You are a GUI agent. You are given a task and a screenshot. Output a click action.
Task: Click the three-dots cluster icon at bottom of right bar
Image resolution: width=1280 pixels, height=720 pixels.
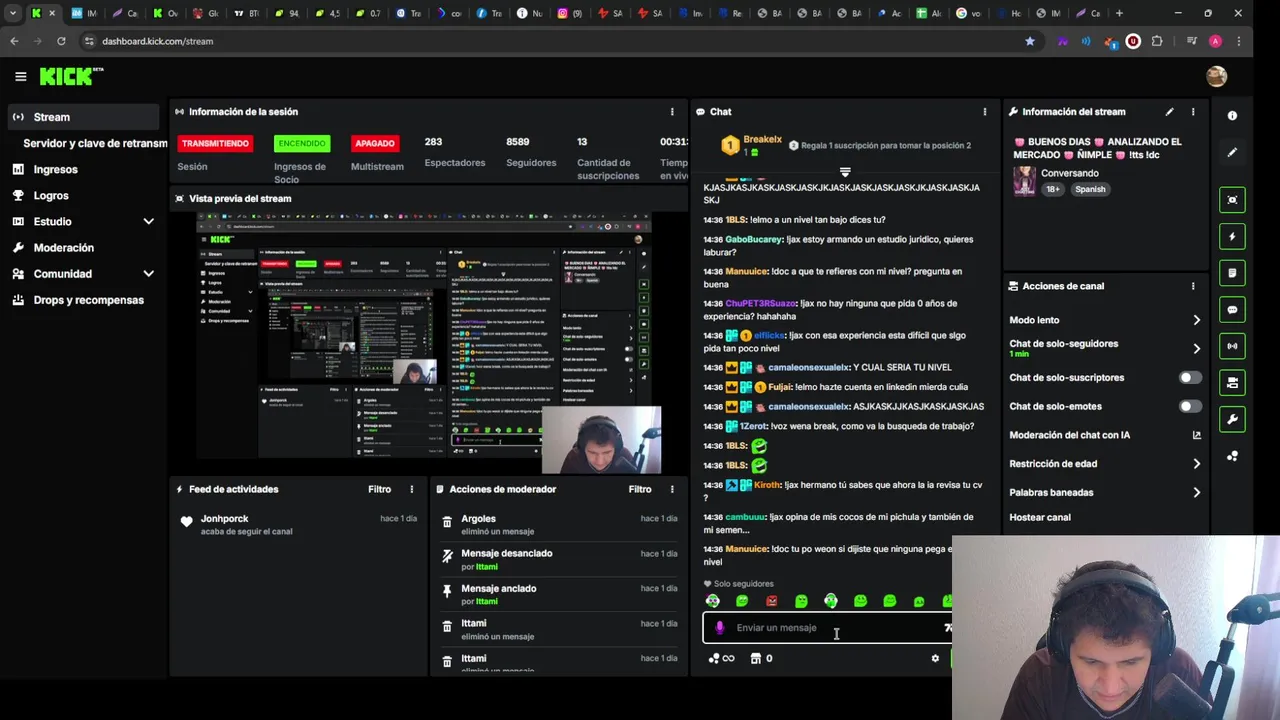click(1232, 456)
